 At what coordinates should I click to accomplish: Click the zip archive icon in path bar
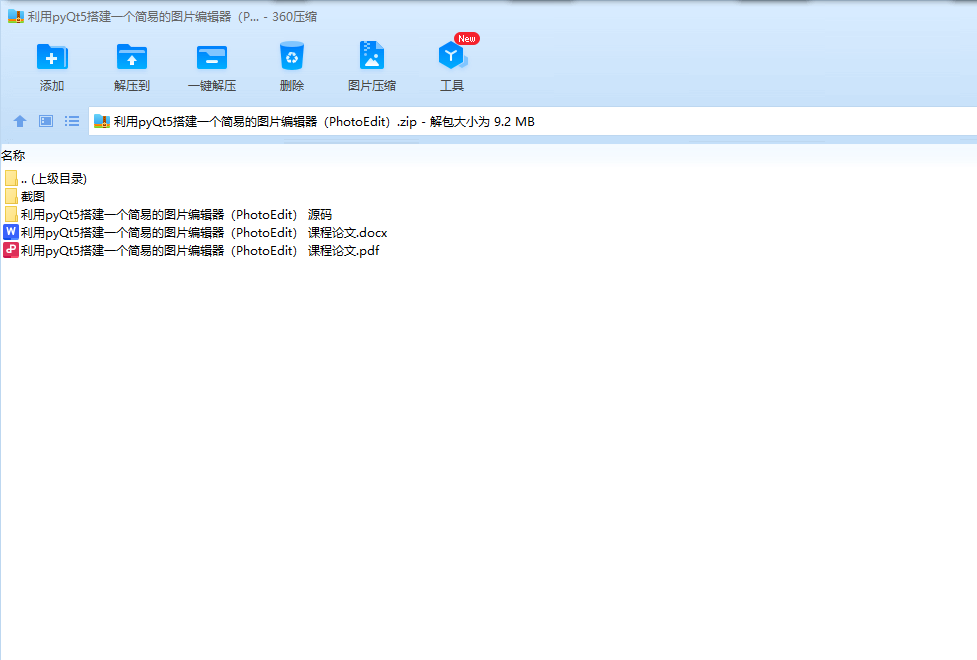pos(102,122)
